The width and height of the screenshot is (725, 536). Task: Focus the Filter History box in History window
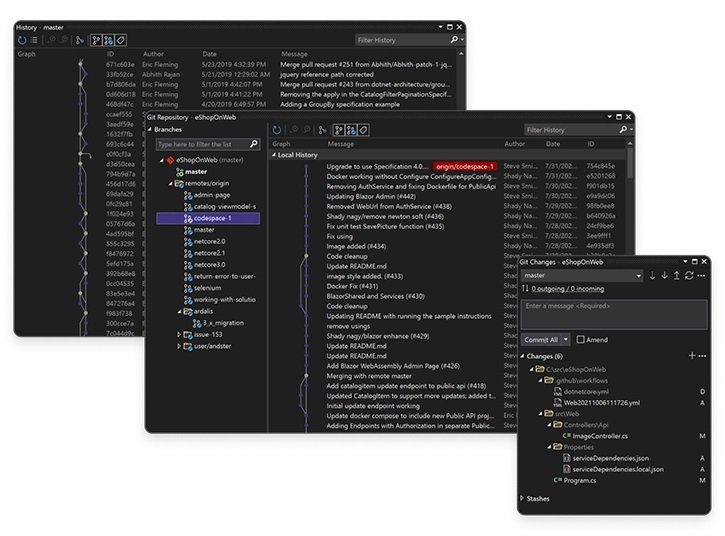point(402,40)
